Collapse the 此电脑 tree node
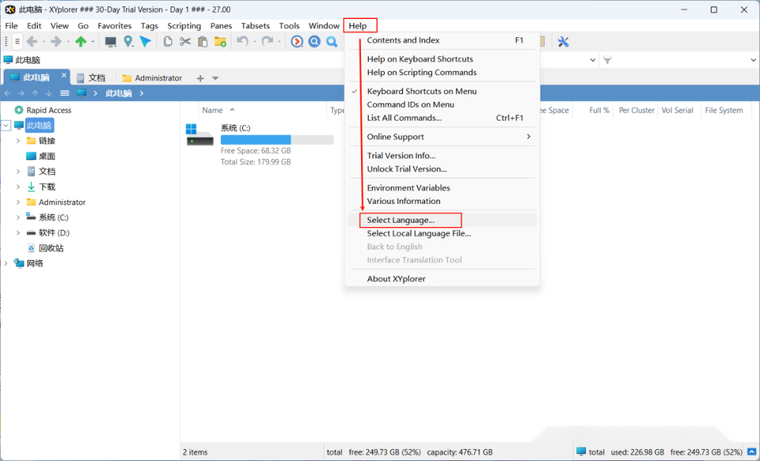The height and width of the screenshot is (461, 760). pyautogui.click(x=6, y=126)
